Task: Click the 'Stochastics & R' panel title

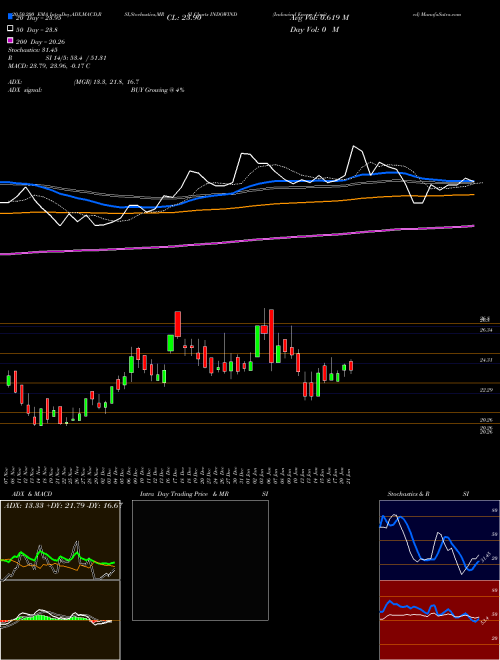Action: click(x=408, y=494)
